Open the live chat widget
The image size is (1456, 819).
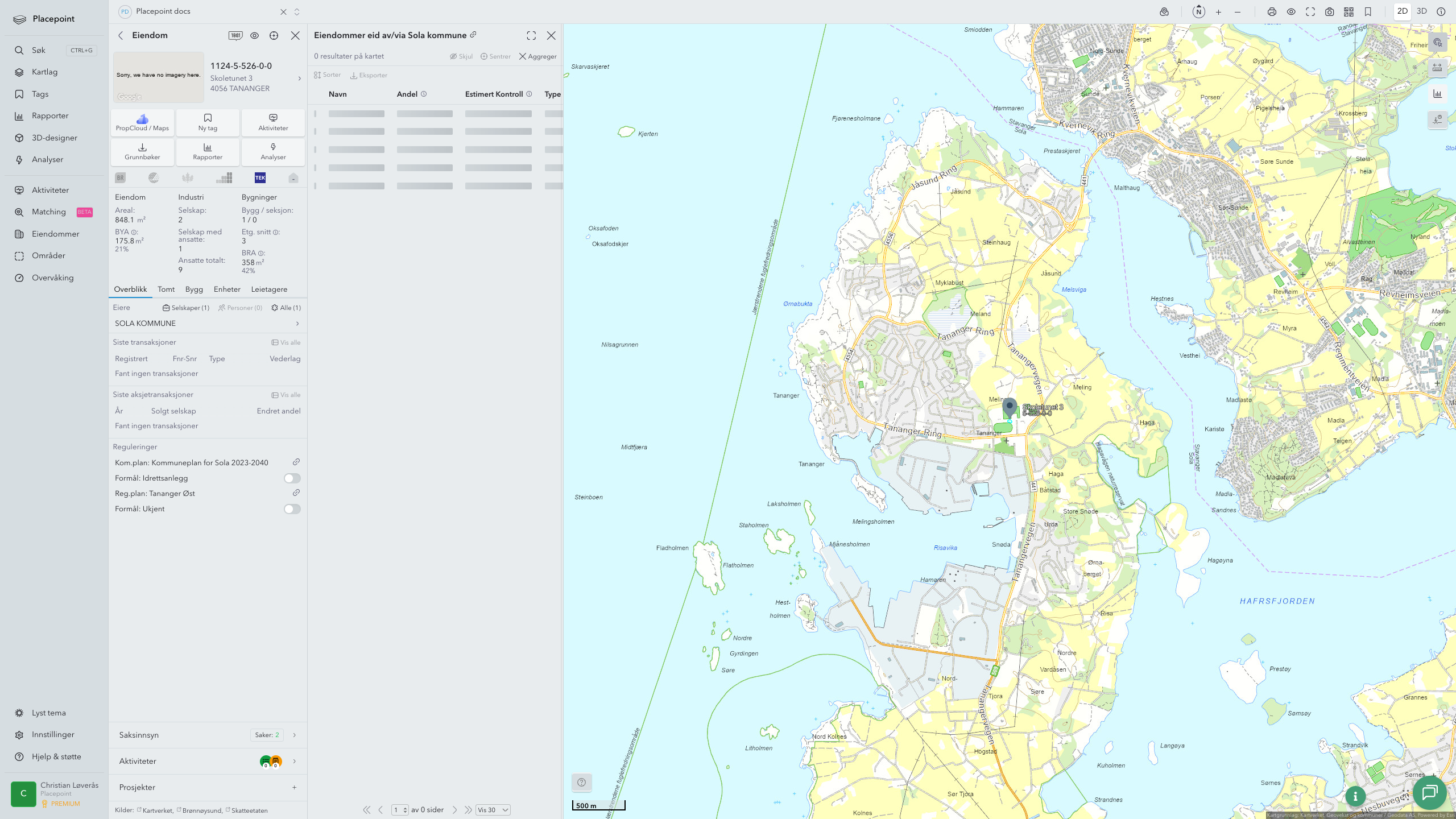1430,792
